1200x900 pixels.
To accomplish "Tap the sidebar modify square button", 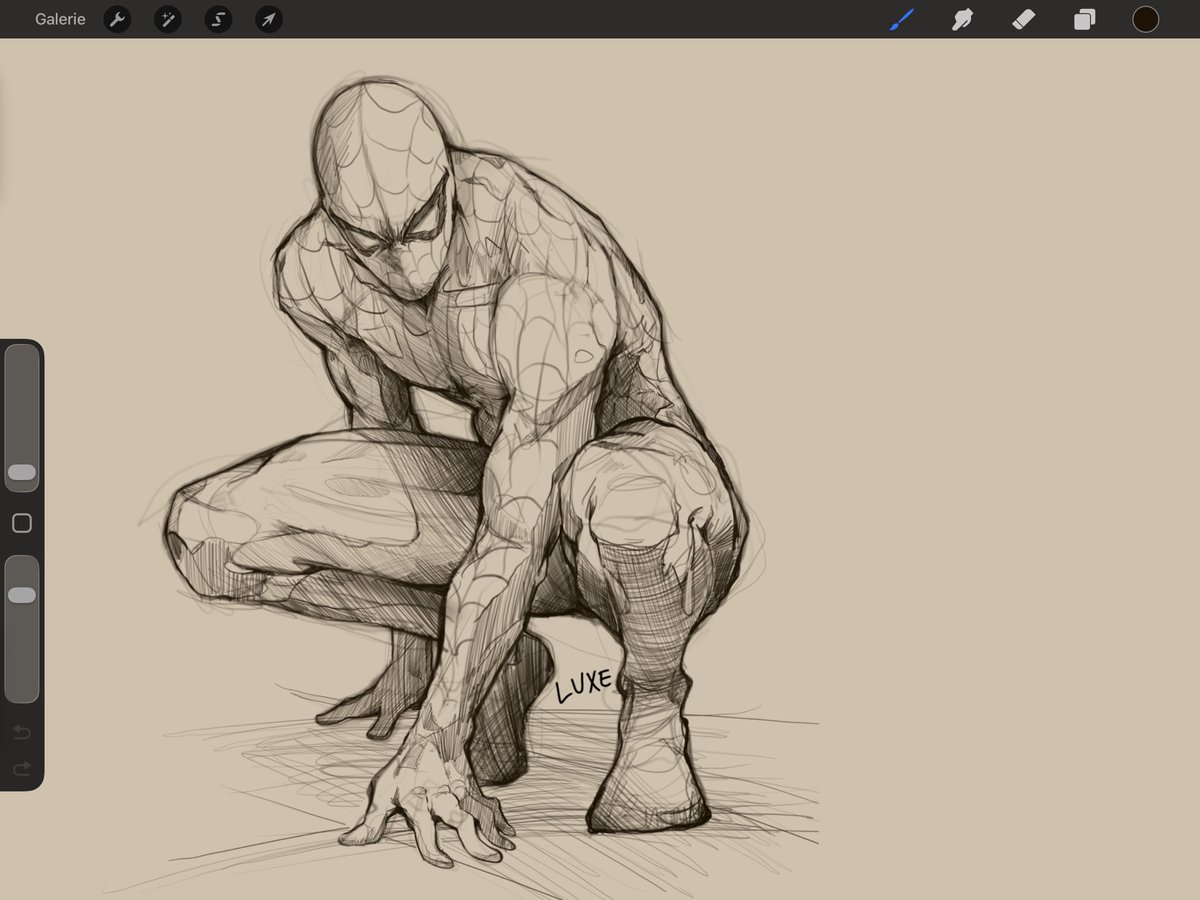I will (22, 523).
